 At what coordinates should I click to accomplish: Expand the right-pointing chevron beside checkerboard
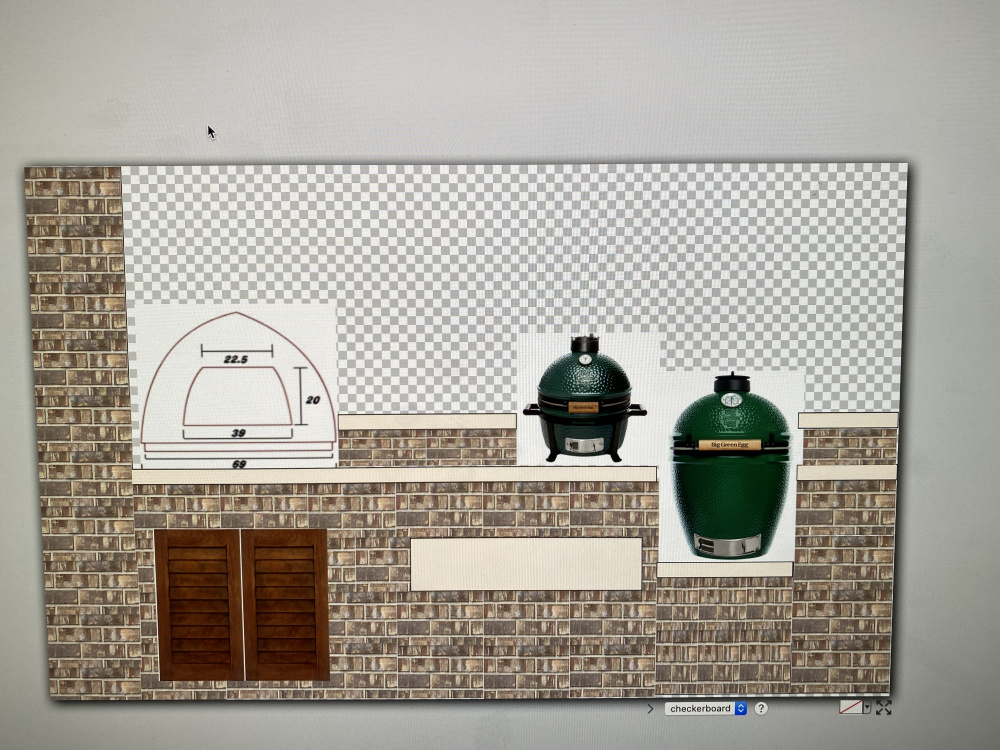pyautogui.click(x=650, y=709)
